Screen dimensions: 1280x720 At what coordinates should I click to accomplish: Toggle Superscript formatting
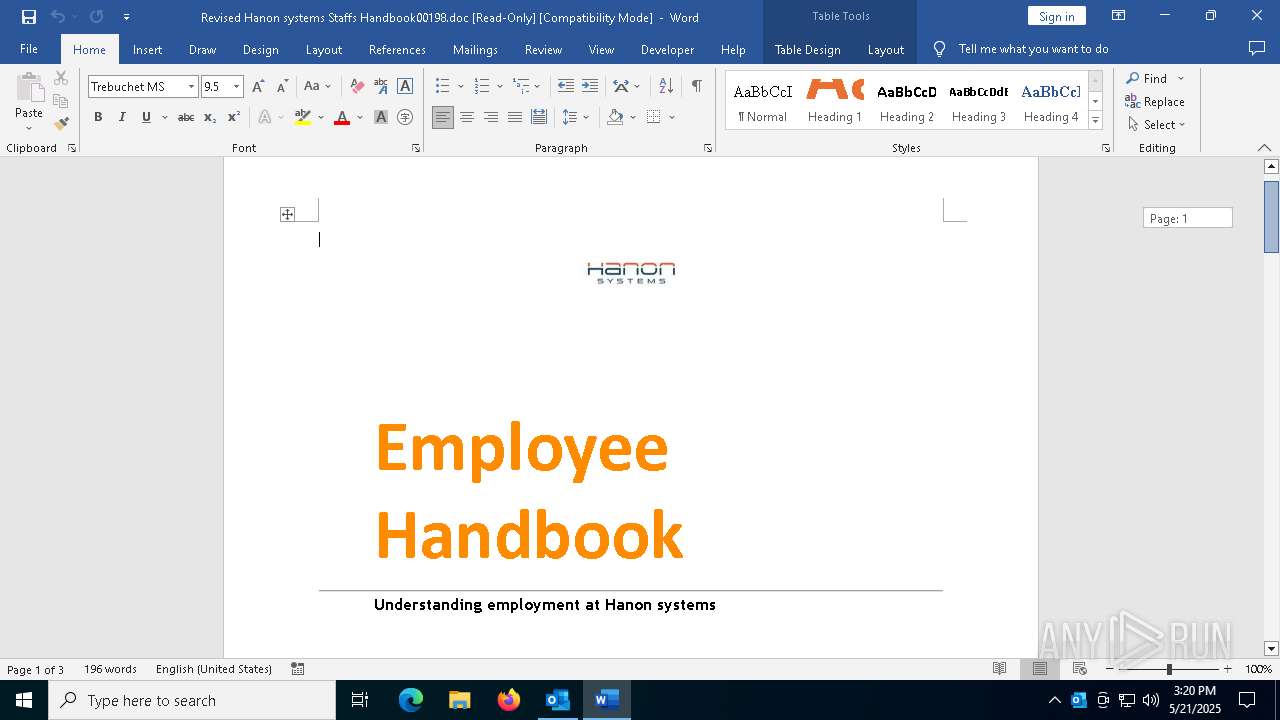coord(234,117)
